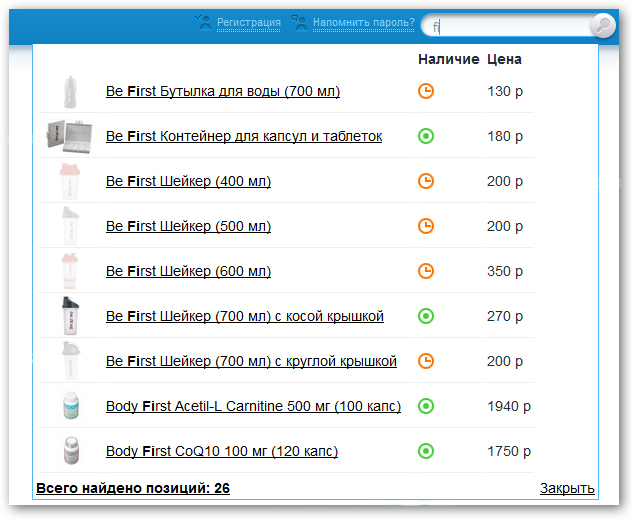Open Be First Бутылка для воды (700 мл)

(x=223, y=91)
